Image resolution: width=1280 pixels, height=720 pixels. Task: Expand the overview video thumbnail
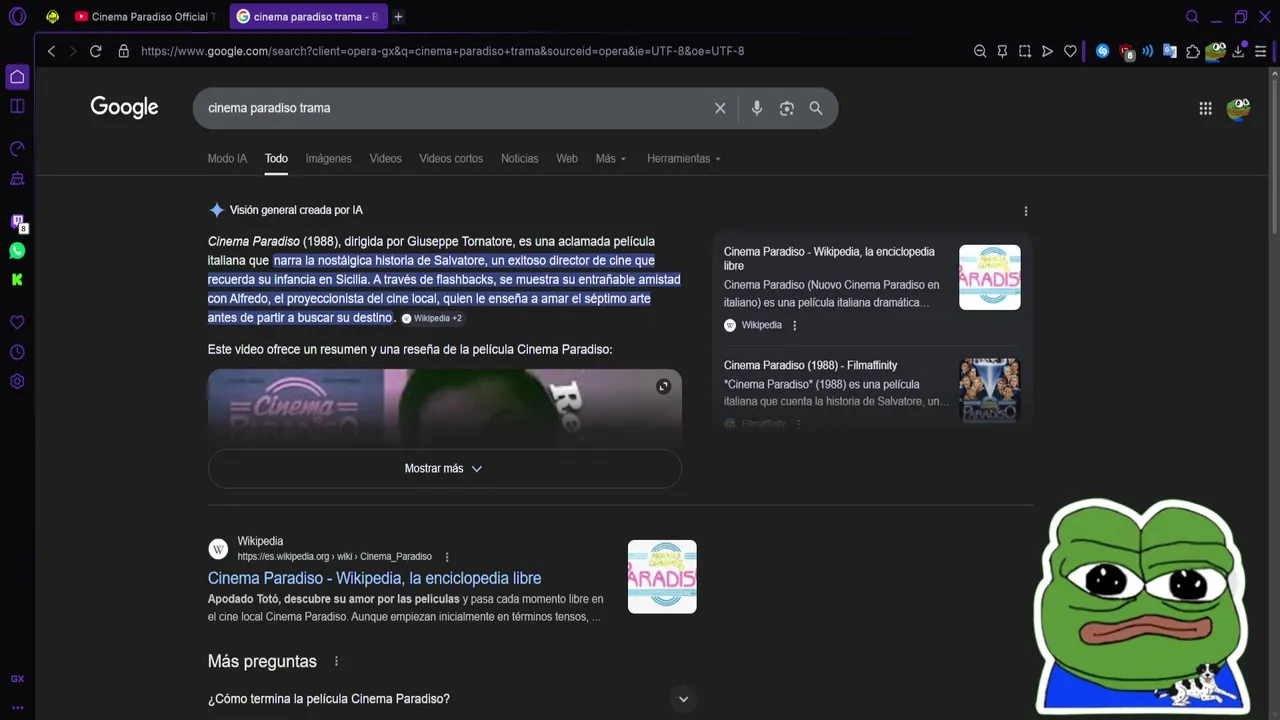(x=663, y=387)
